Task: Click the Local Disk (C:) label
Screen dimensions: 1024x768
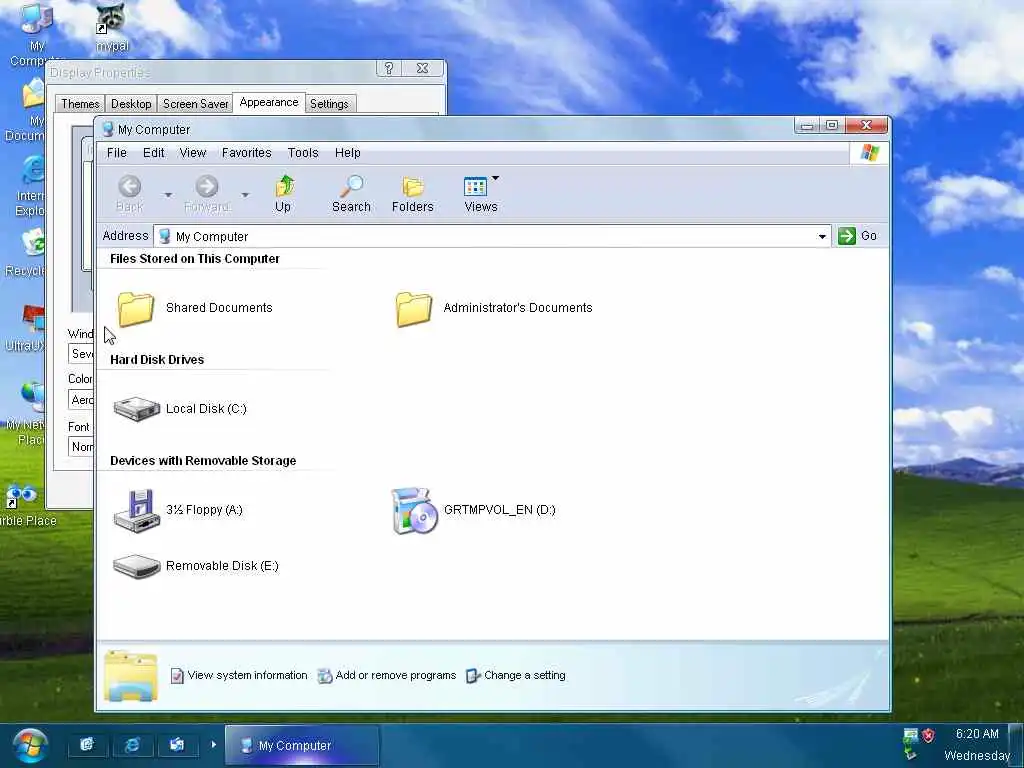Action: [206, 409]
